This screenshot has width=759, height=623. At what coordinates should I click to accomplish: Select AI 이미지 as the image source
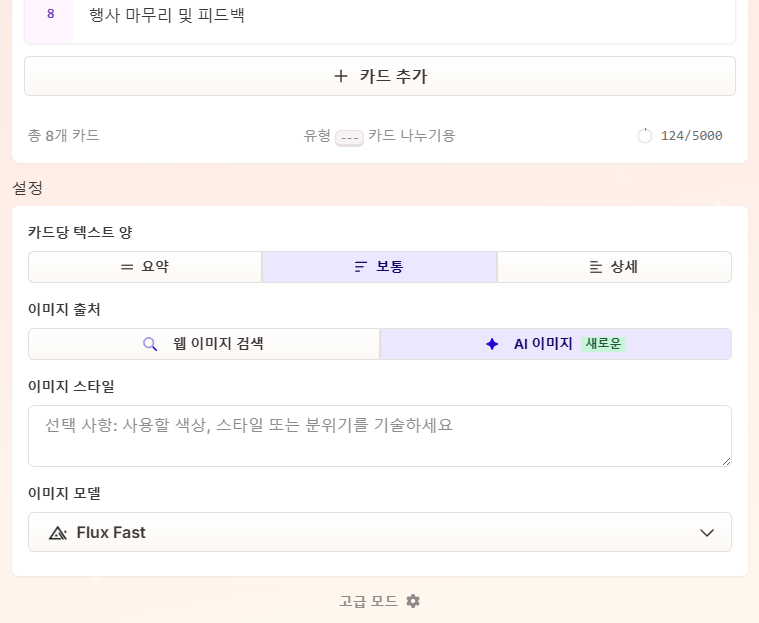555,344
